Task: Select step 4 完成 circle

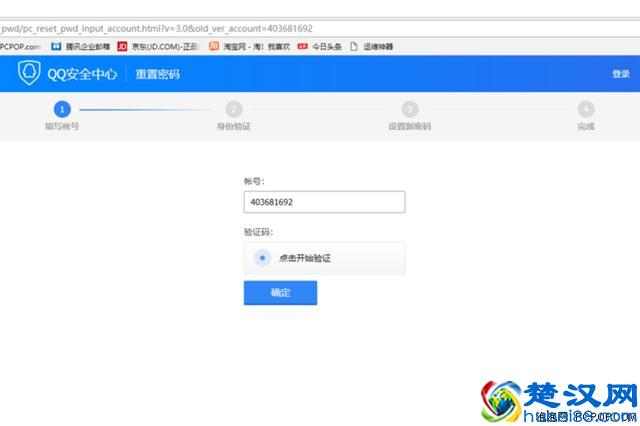Action: 586,109
